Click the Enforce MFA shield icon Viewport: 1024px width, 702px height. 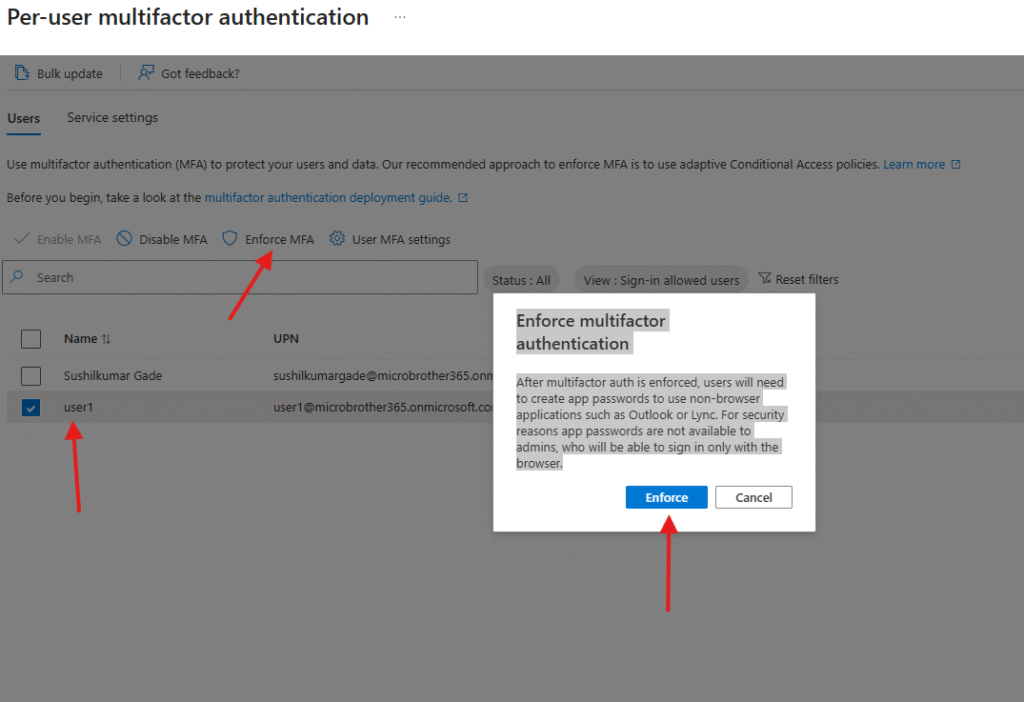(230, 239)
